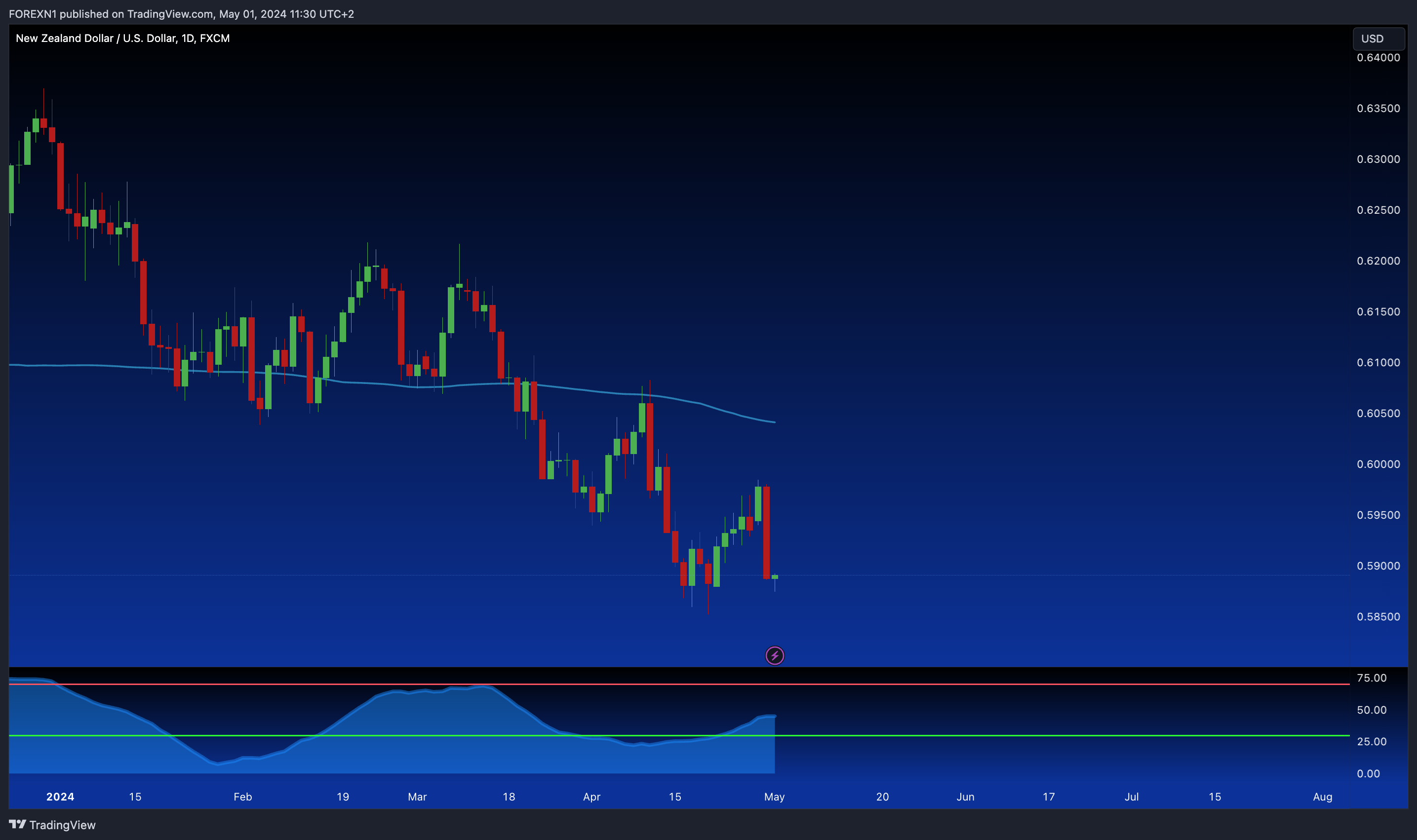Click the Aug label on time axis
1417x840 pixels.
pos(1323,797)
